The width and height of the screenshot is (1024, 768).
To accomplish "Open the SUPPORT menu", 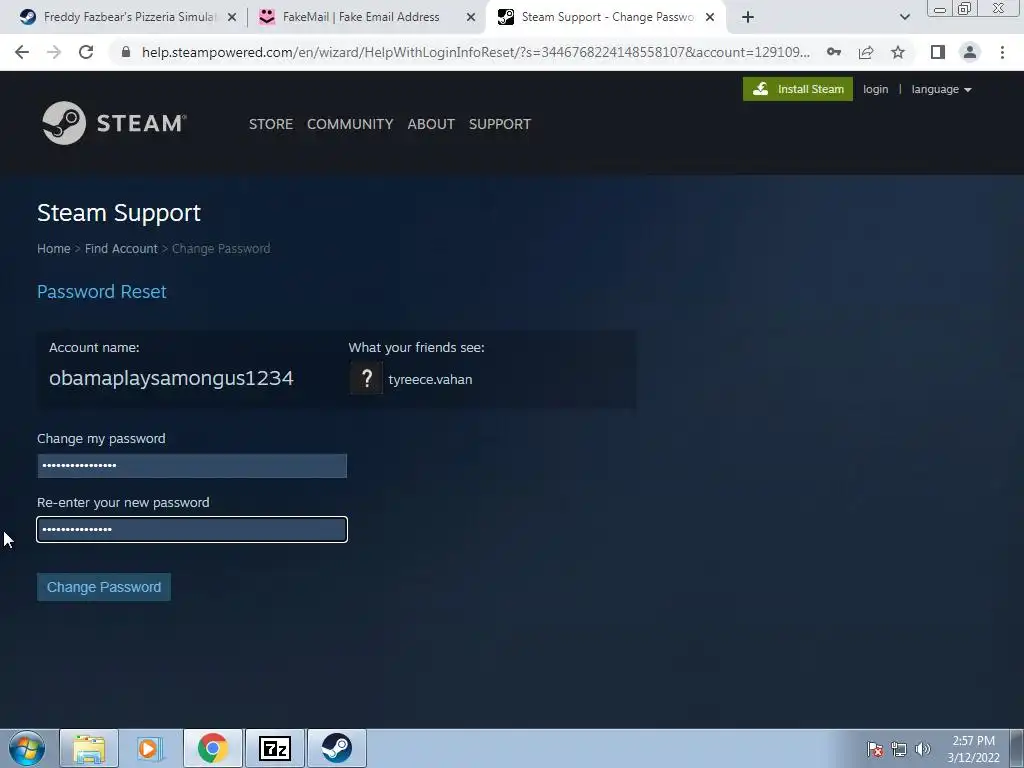I will click(x=500, y=124).
